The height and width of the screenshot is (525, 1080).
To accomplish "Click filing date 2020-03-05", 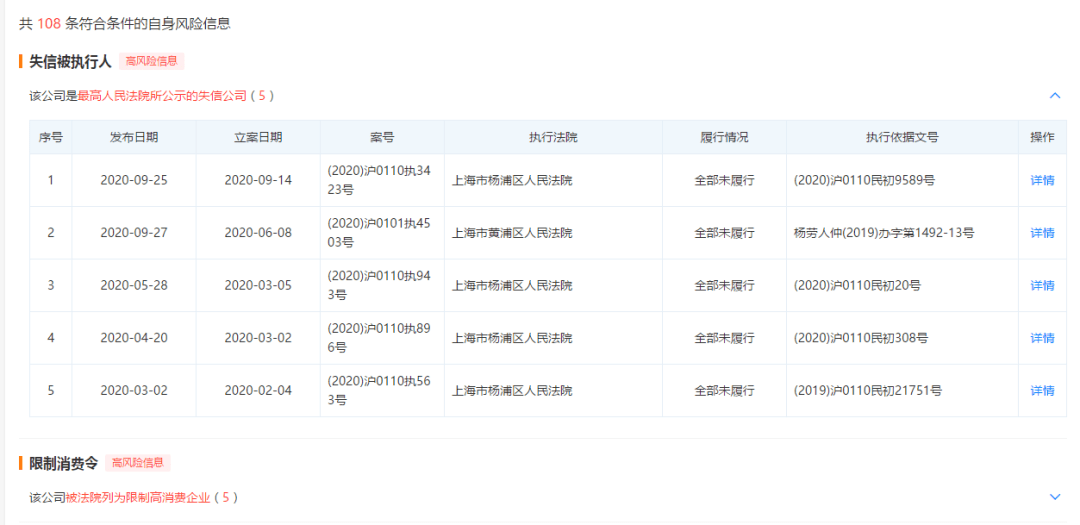I will [258, 285].
